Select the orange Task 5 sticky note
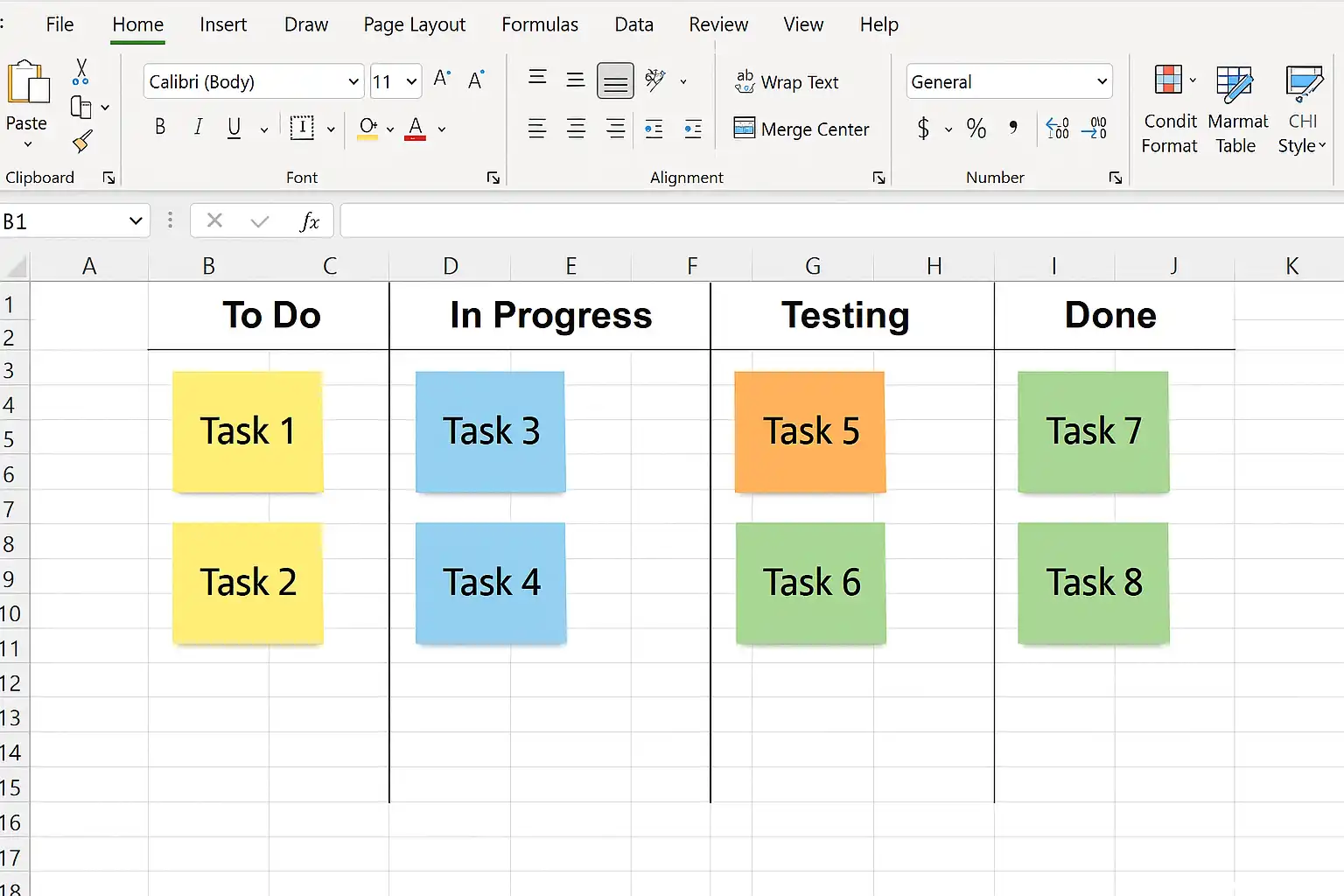Screen dimensions: 1344x896 pos(810,431)
